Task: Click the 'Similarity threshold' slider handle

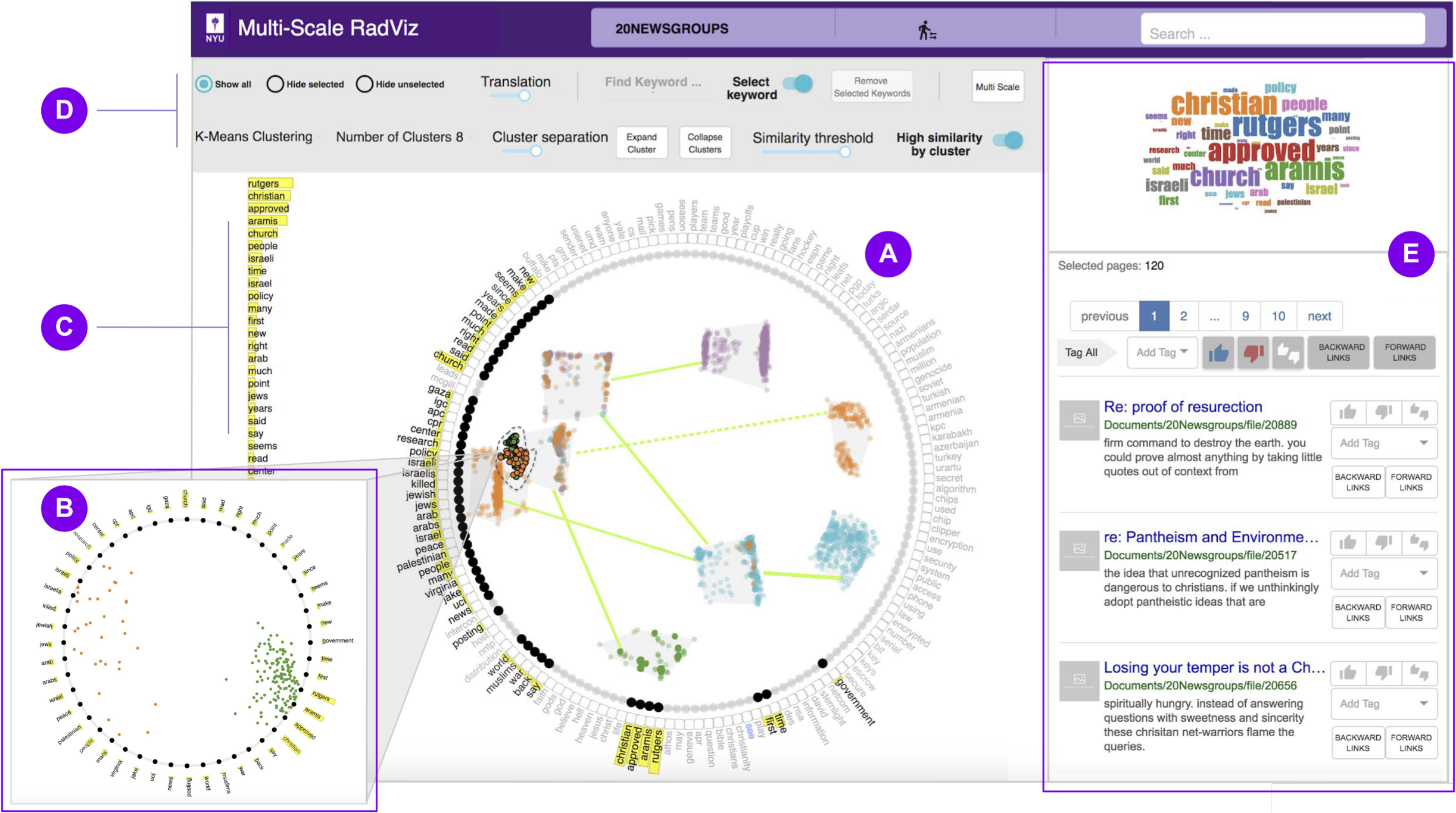Action: (x=844, y=152)
